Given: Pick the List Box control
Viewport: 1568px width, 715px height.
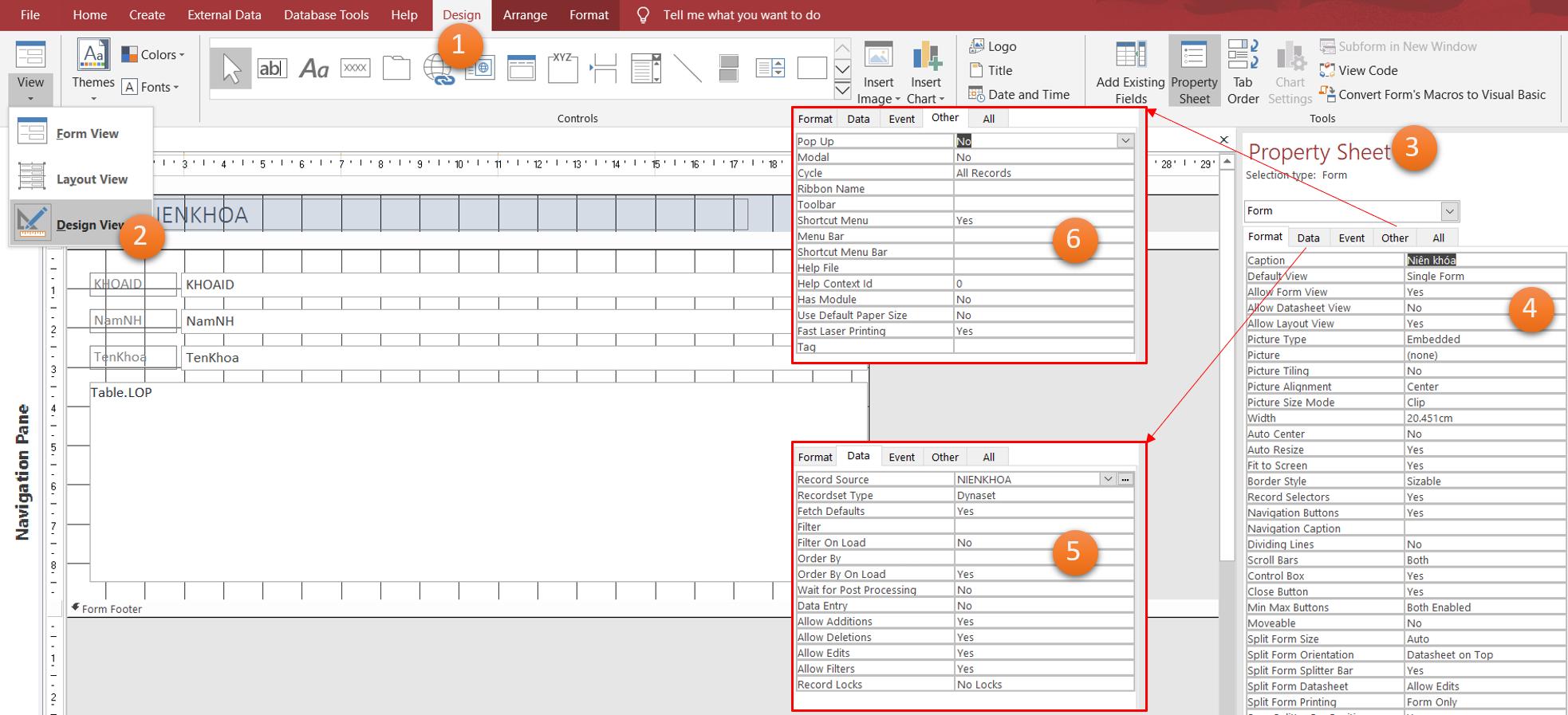Looking at the screenshot, I should (x=770, y=69).
